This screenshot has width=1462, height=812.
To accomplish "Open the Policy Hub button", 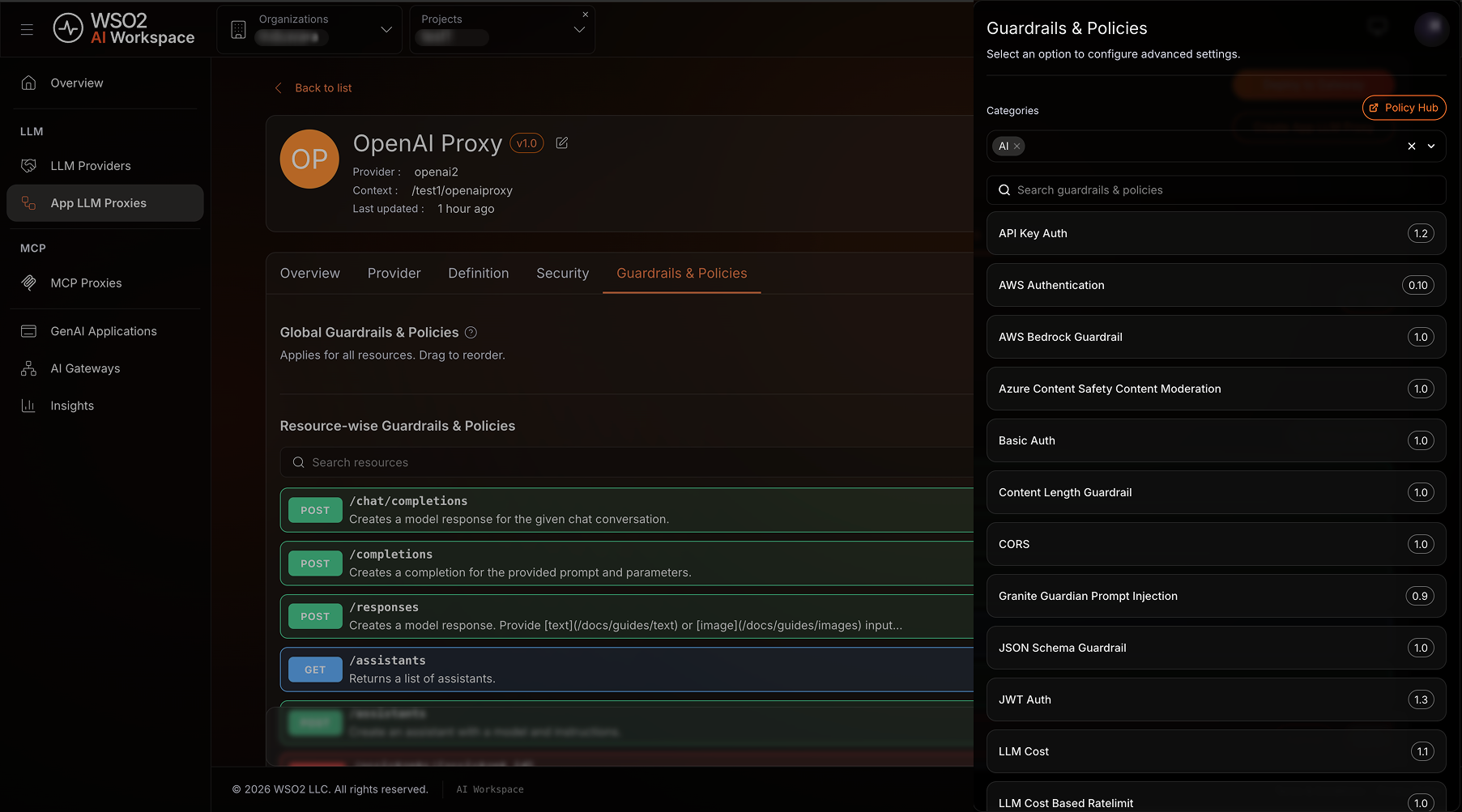I will (1404, 108).
